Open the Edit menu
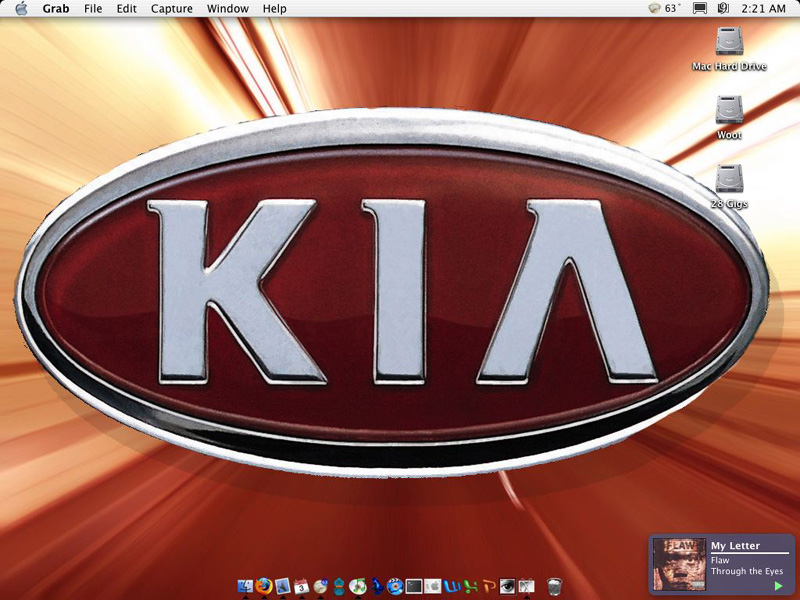The height and width of the screenshot is (600, 800). pyautogui.click(x=127, y=9)
